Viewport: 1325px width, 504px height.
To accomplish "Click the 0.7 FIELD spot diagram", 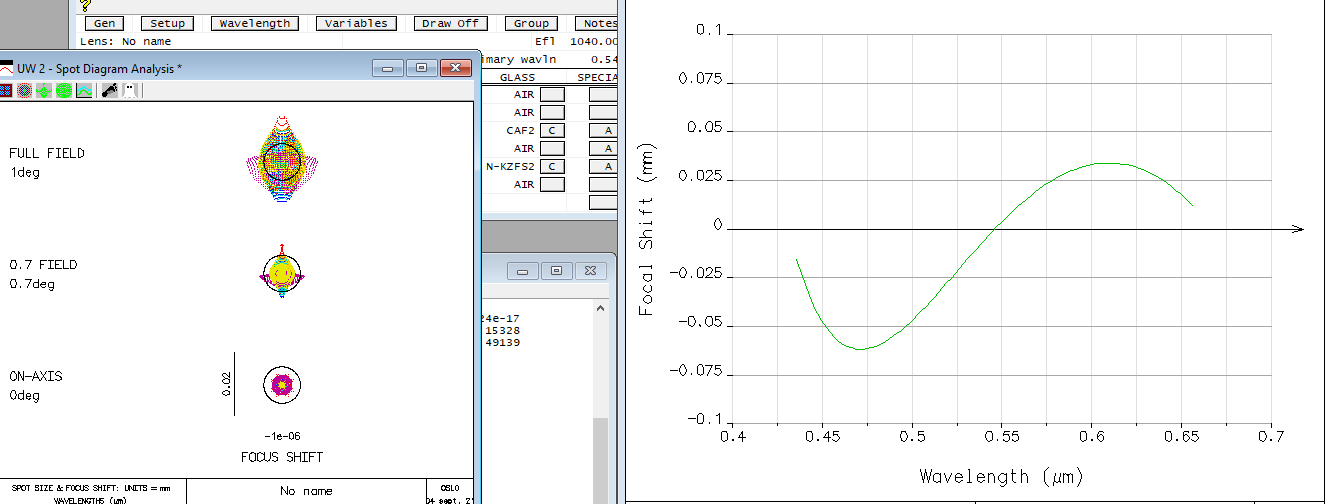I will coord(282,271).
